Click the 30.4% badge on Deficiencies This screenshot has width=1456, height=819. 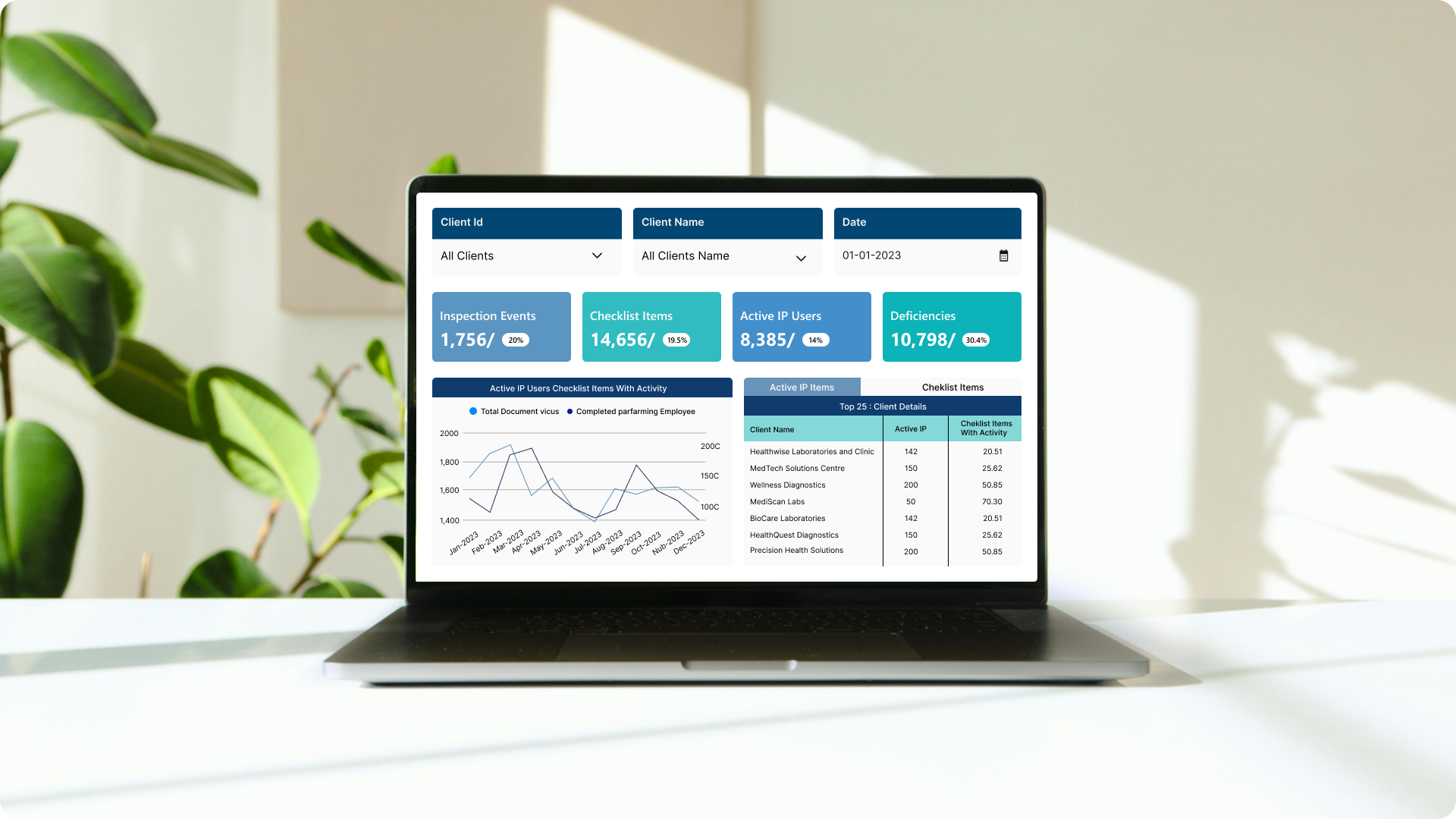(976, 340)
